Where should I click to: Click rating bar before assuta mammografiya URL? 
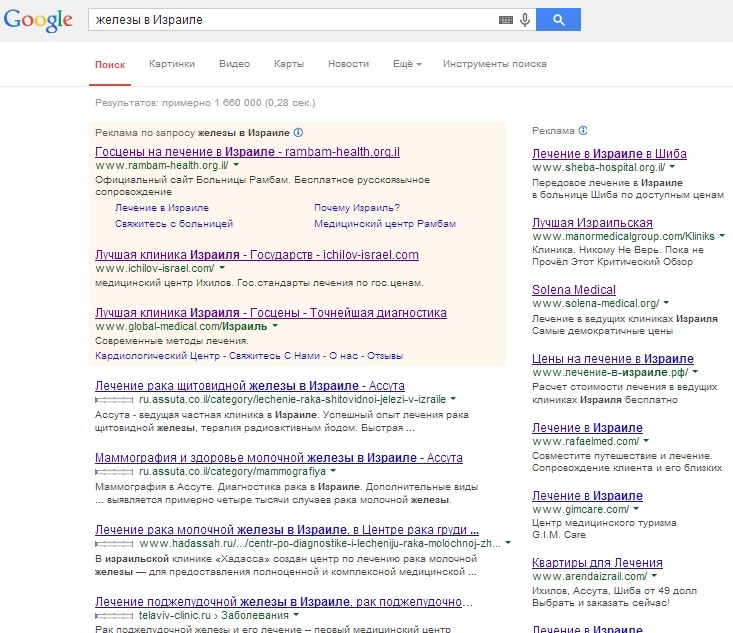pos(114,472)
